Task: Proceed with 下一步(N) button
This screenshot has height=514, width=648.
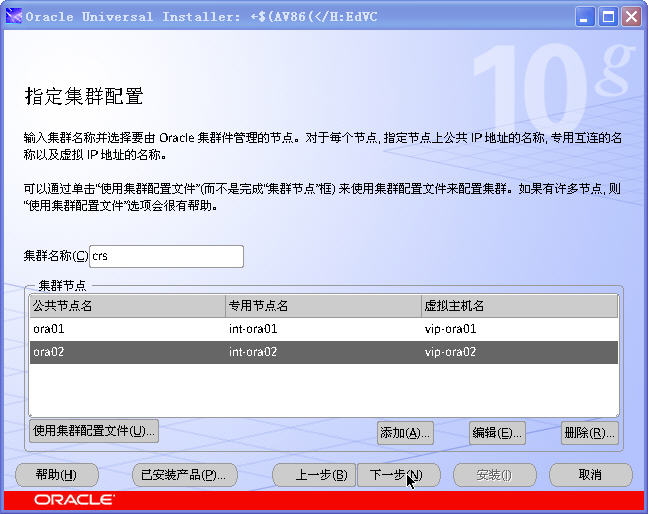Action: pyautogui.click(x=398, y=475)
